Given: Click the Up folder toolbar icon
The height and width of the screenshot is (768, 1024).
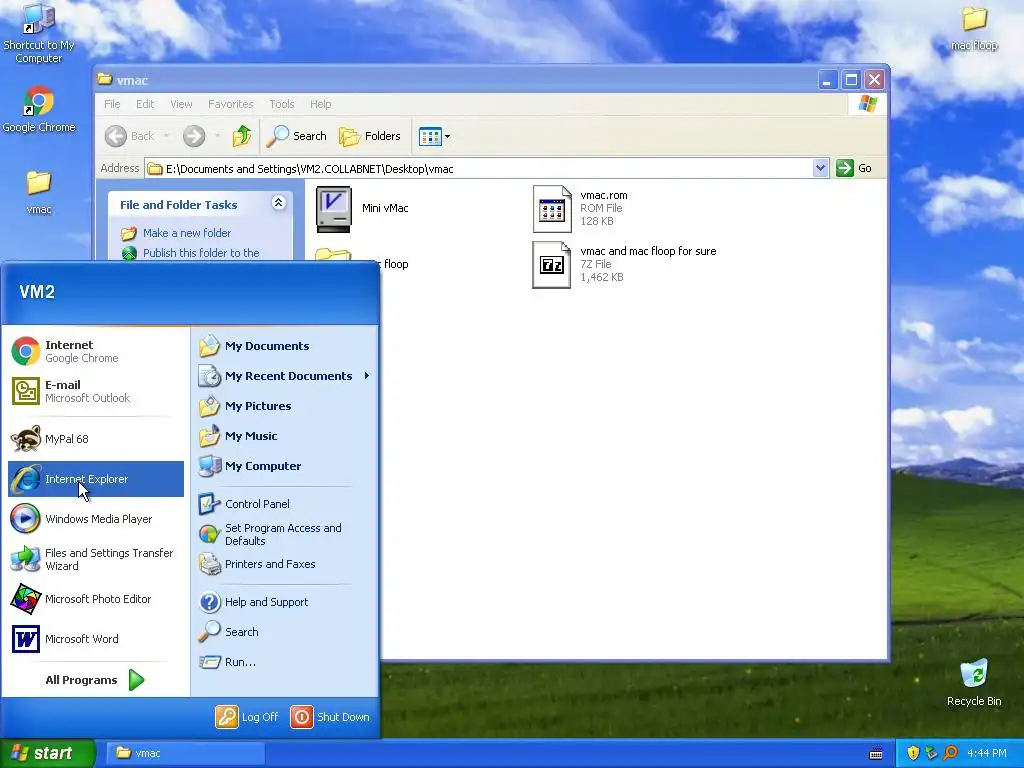Looking at the screenshot, I should click(242, 136).
